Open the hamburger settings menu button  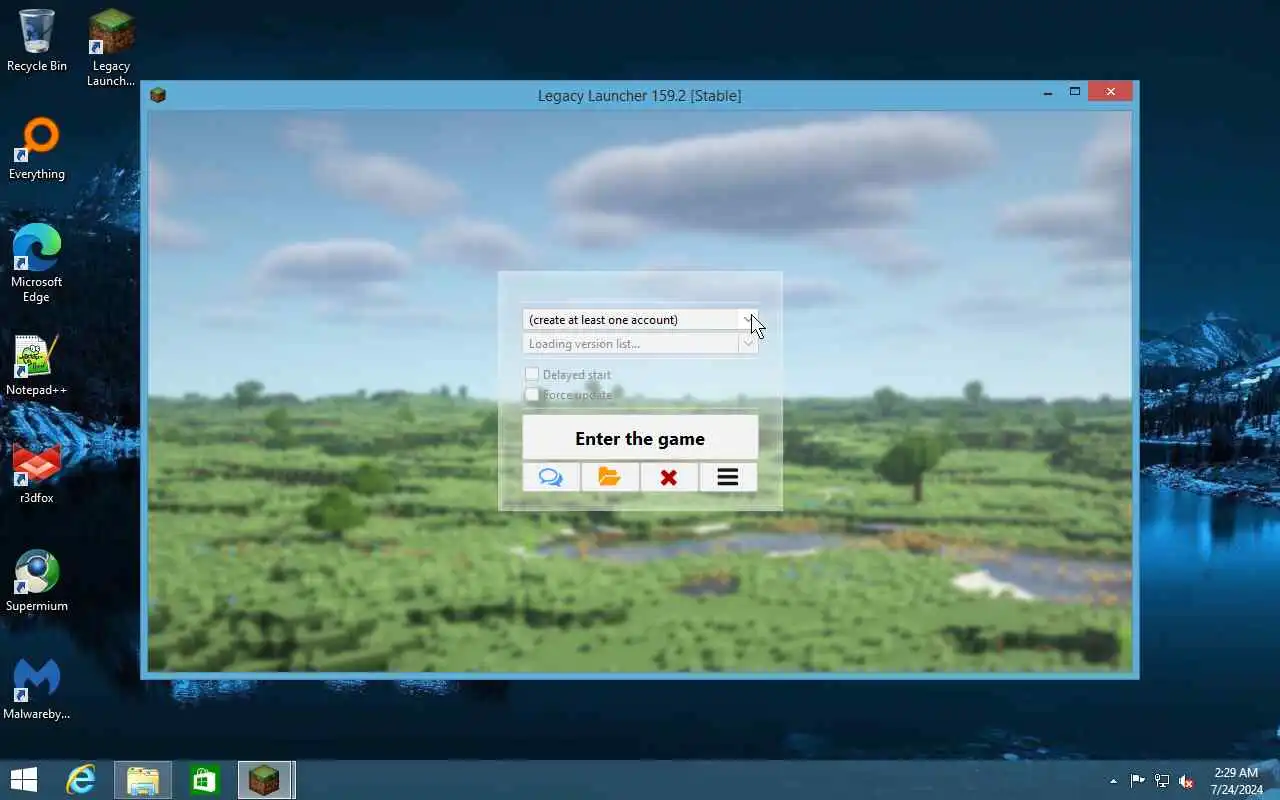point(728,477)
